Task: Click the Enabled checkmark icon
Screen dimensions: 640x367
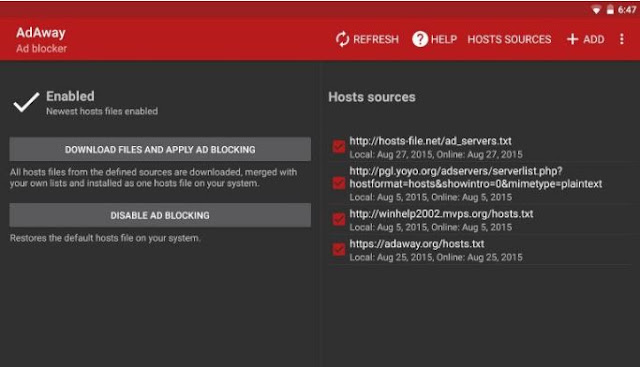Action: coord(26,102)
